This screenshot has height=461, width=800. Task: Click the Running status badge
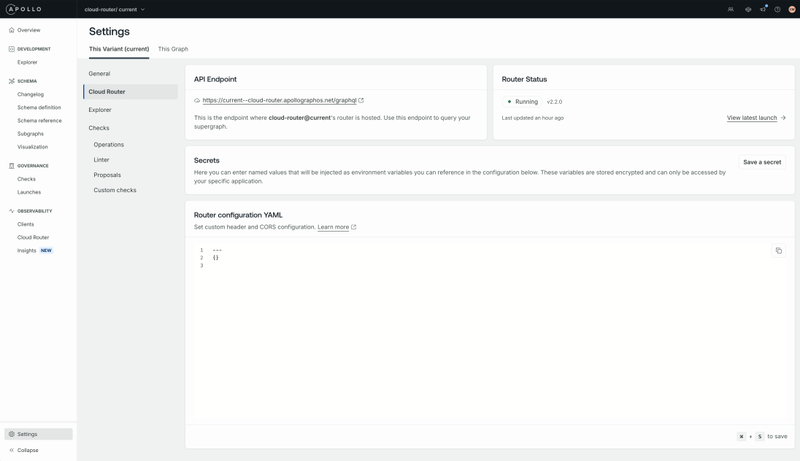tap(522, 101)
